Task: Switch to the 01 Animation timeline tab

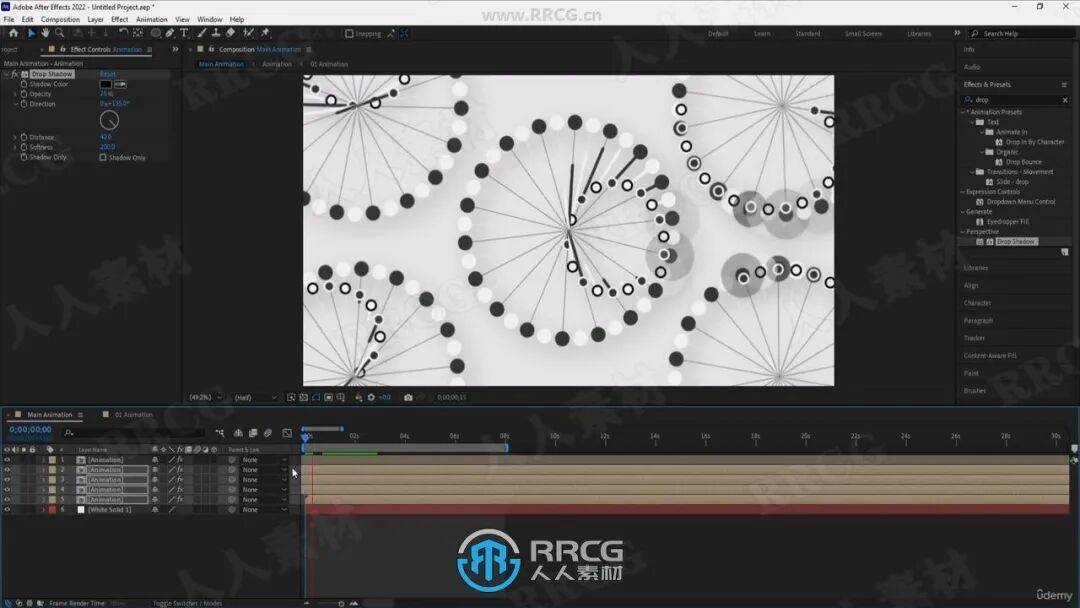Action: (x=133, y=415)
